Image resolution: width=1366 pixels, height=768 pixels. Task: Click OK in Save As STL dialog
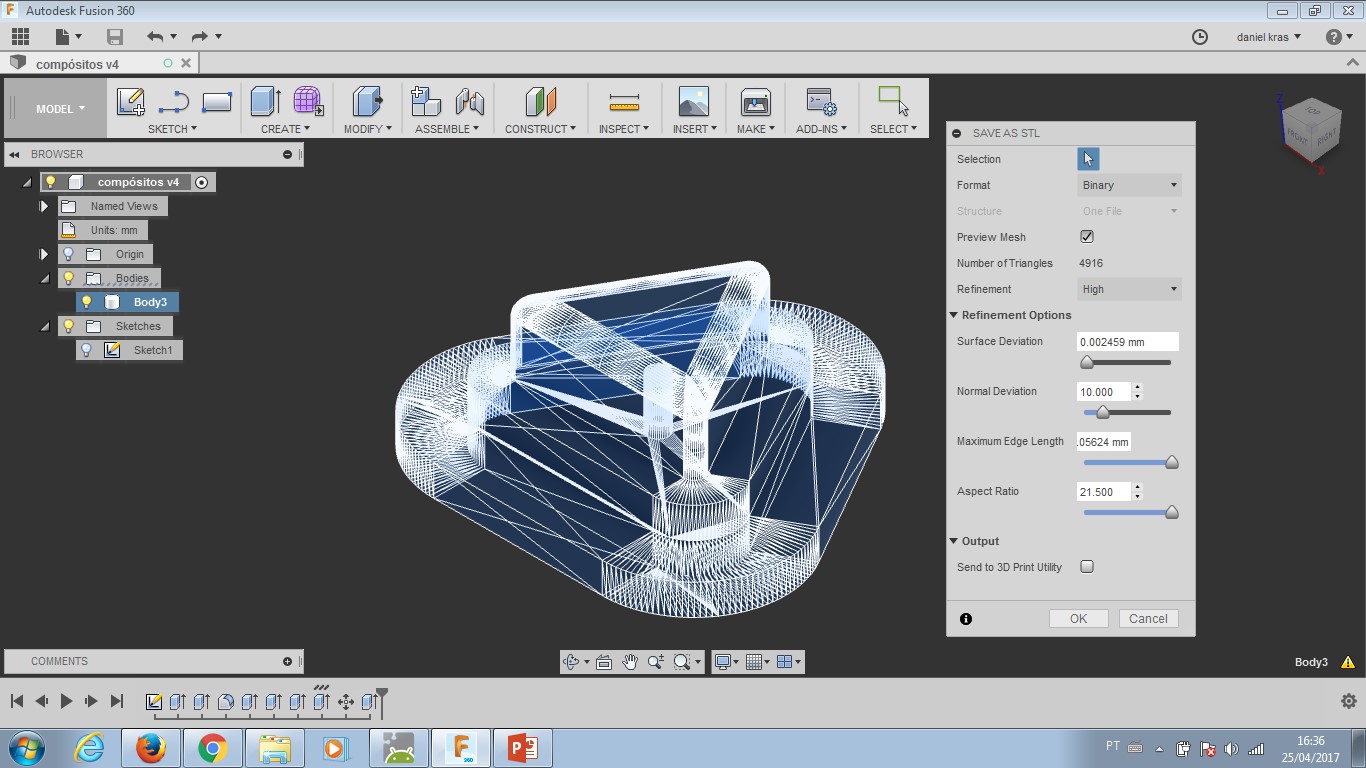point(1078,619)
